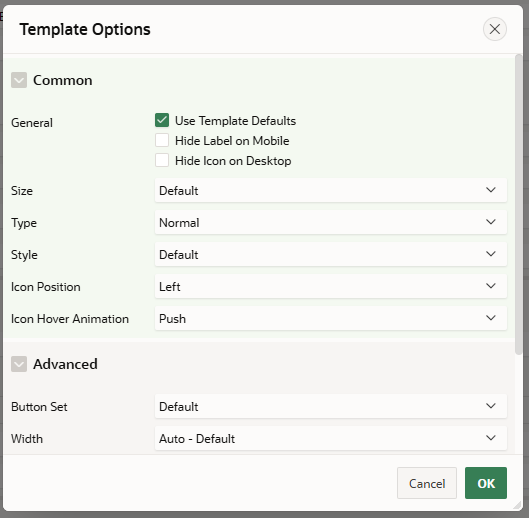The width and height of the screenshot is (529, 518).
Task: Open the Type dropdown showing Normal
Action: (331, 222)
